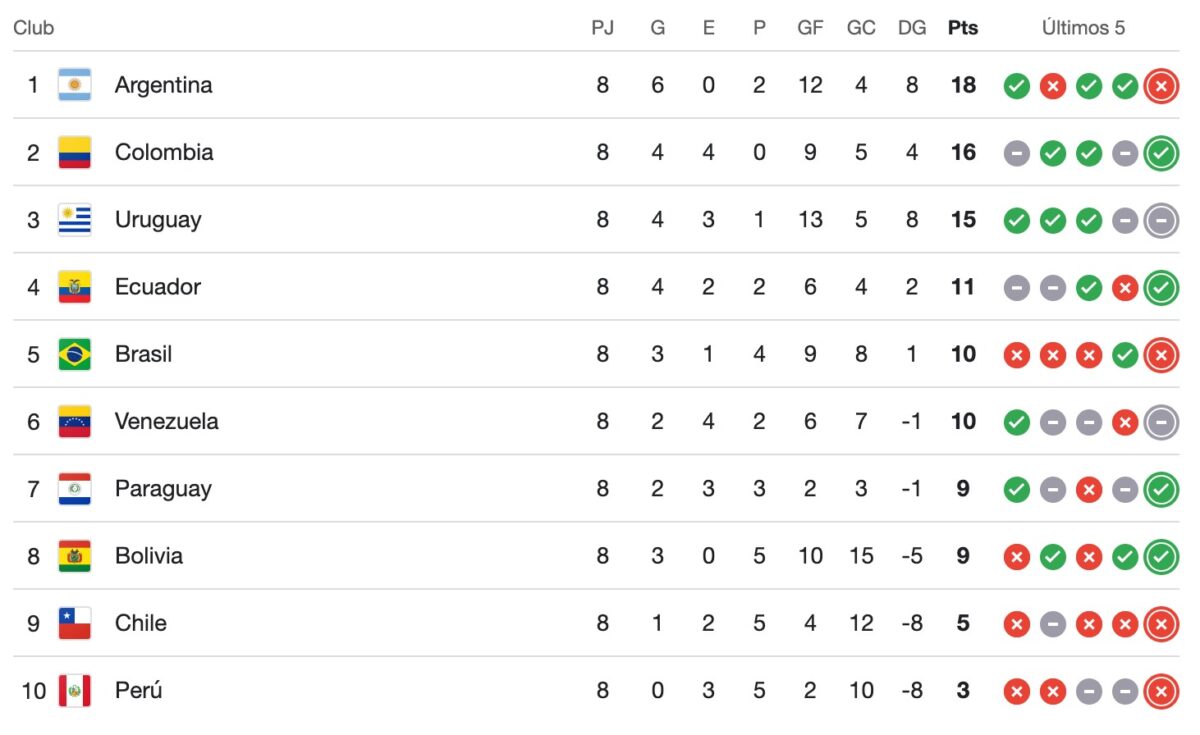Click Brasil's points value of 10
Screen dimensions: 1200x735
[x=963, y=354]
